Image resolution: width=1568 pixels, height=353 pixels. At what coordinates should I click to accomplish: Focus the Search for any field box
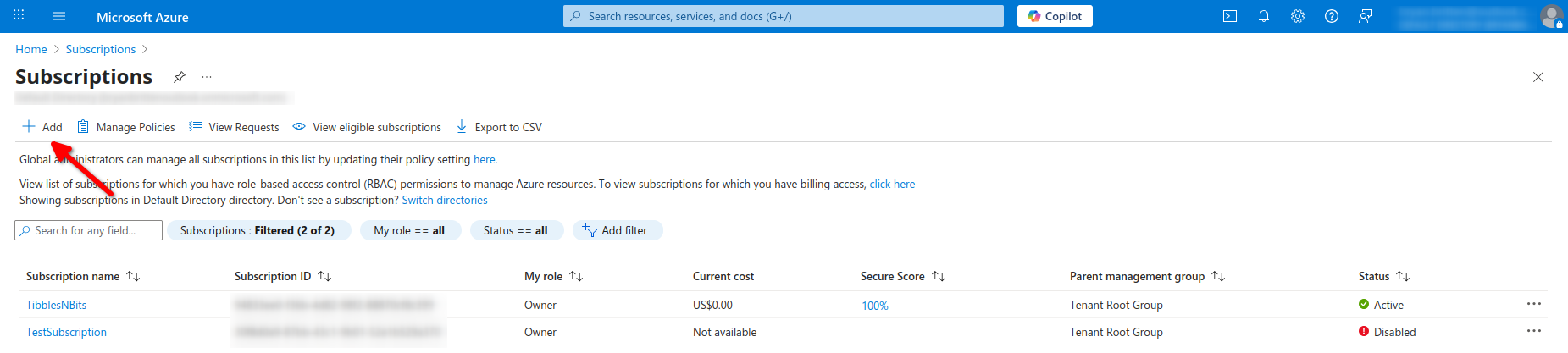point(89,230)
